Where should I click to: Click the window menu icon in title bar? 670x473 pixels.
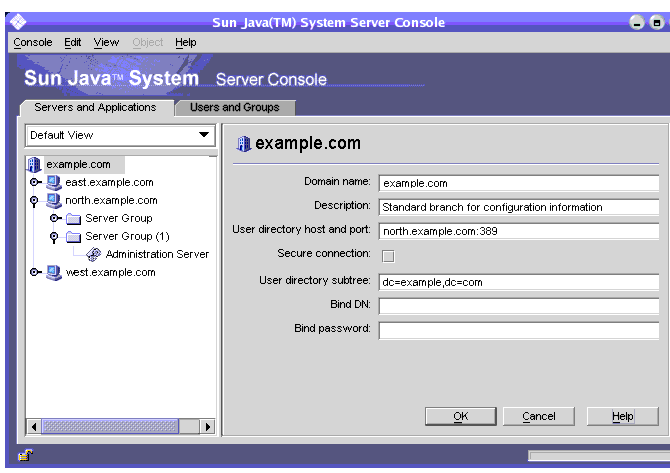pos(18,21)
